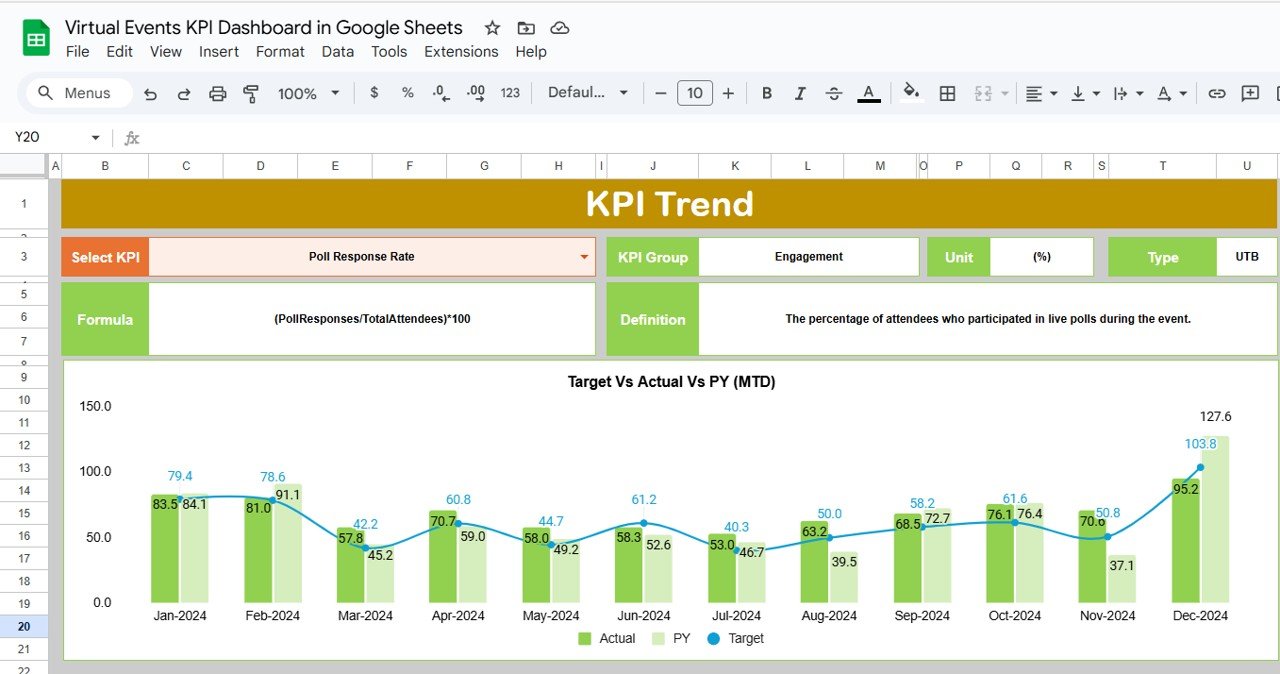Toggle strikethrough formatting
Viewport: 1280px width, 674px height.
[x=834, y=93]
